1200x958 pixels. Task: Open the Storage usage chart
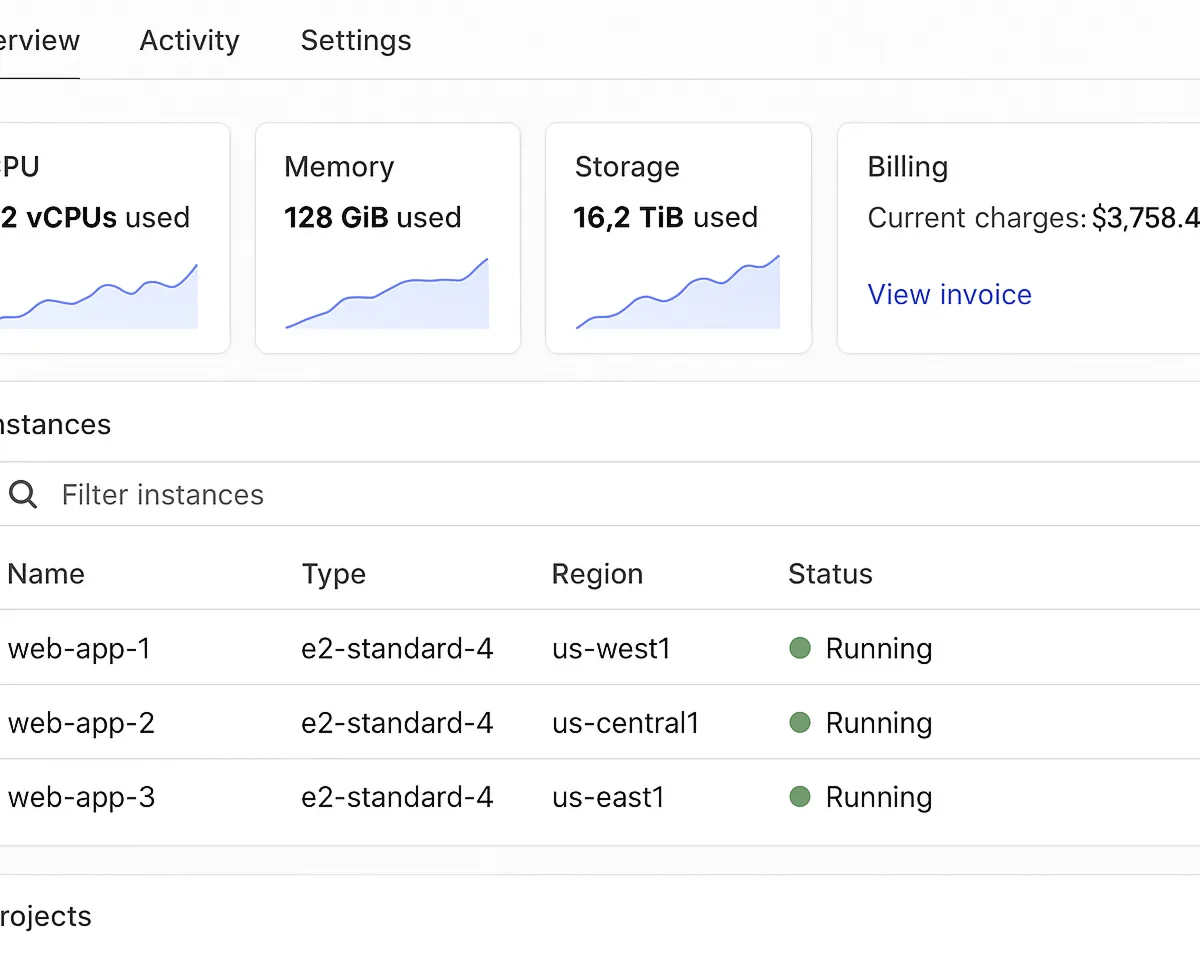pos(677,295)
